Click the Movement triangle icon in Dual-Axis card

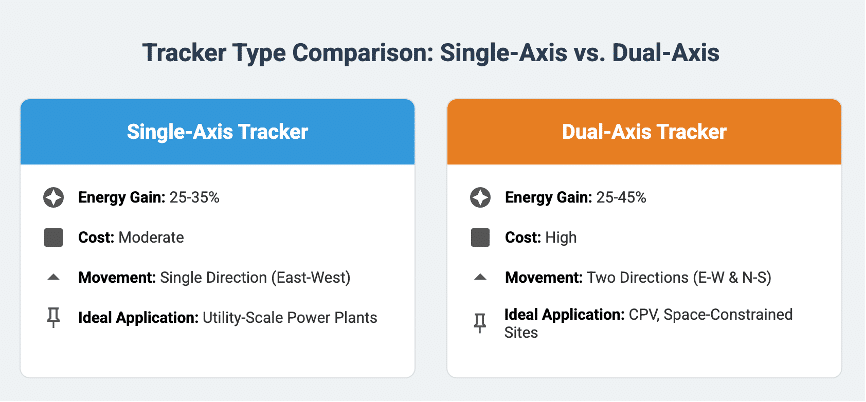coord(480,277)
